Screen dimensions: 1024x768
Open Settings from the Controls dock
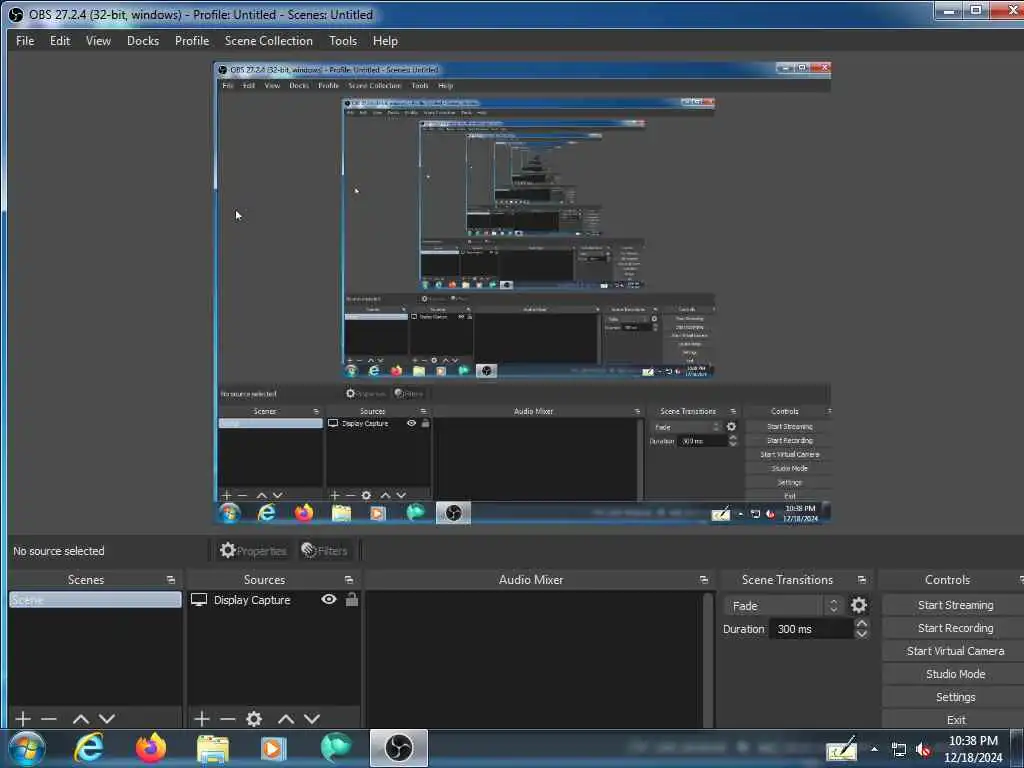[955, 697]
